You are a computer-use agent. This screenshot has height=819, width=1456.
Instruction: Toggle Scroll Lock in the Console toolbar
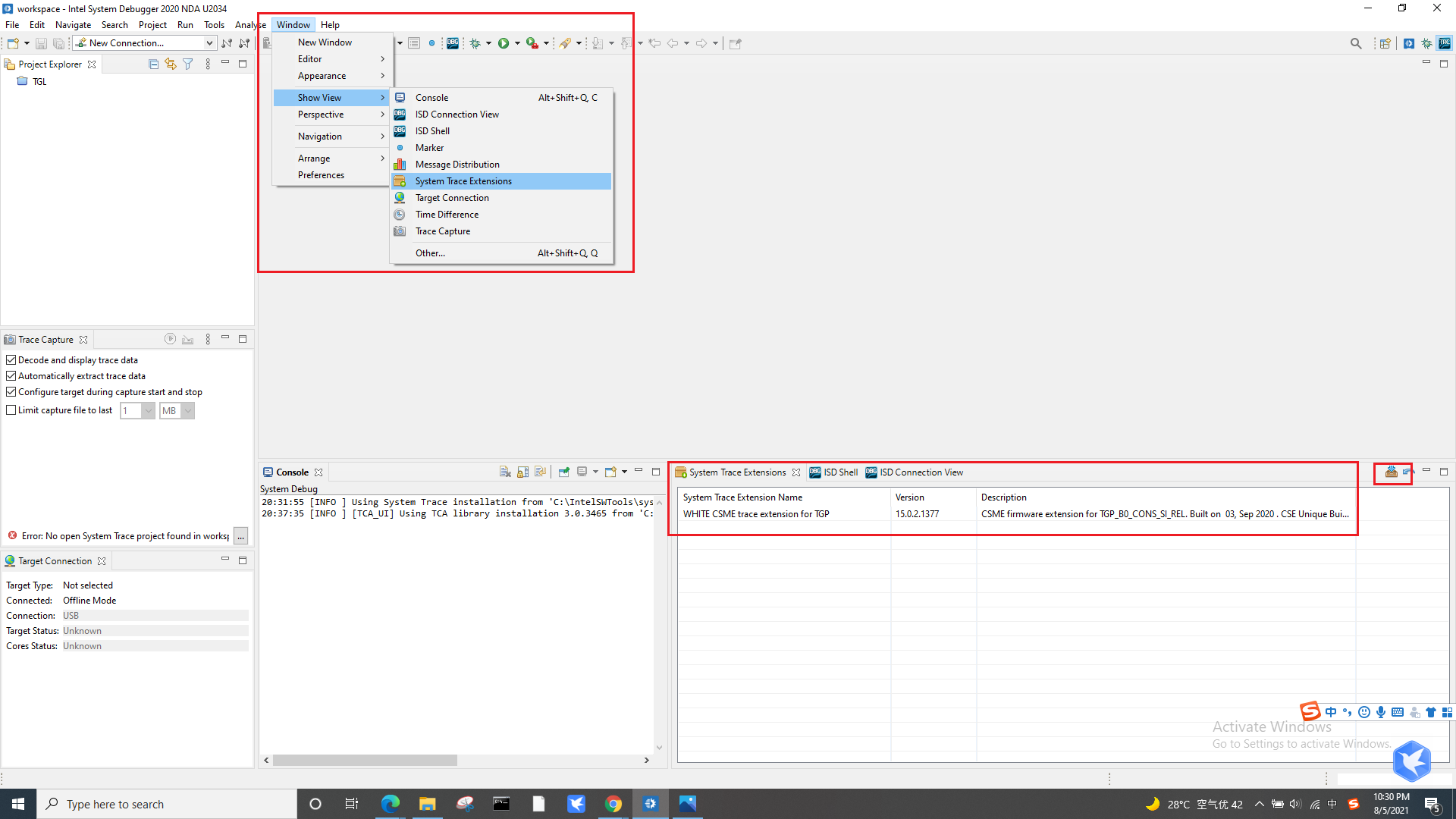click(x=522, y=472)
